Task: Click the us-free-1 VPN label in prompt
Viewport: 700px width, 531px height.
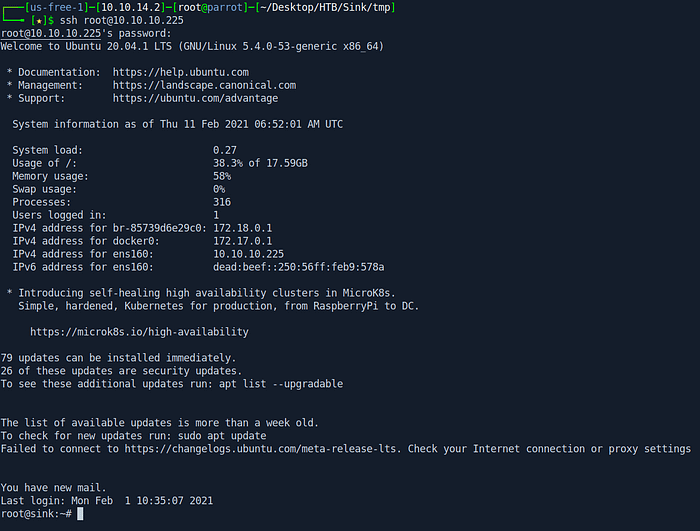Action: [57, 8]
